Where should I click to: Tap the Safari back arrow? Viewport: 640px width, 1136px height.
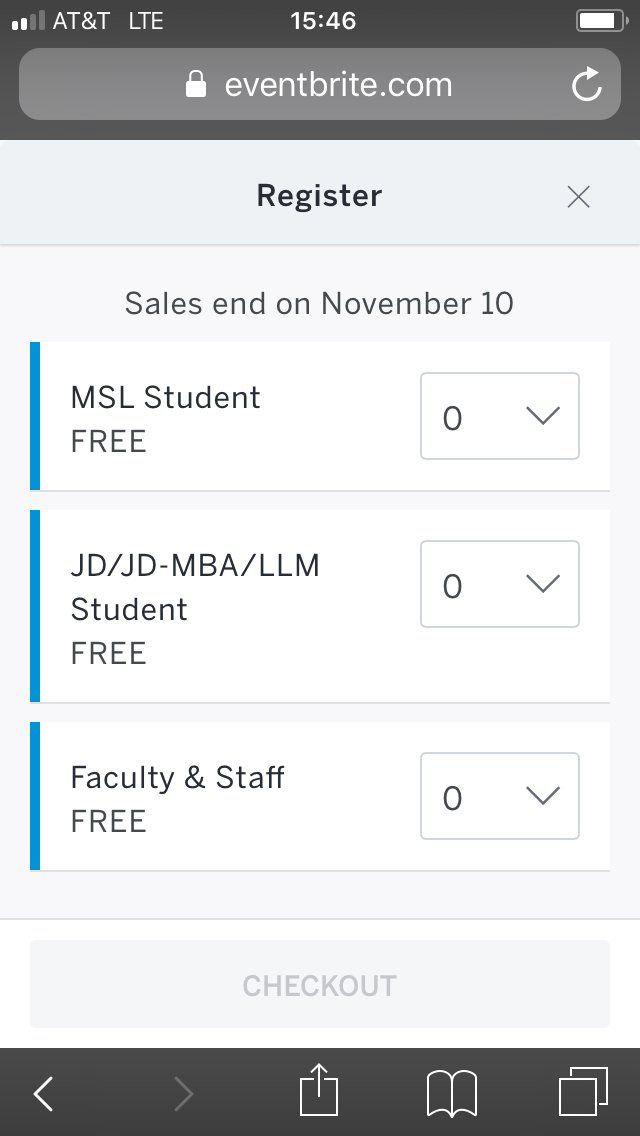44,1093
